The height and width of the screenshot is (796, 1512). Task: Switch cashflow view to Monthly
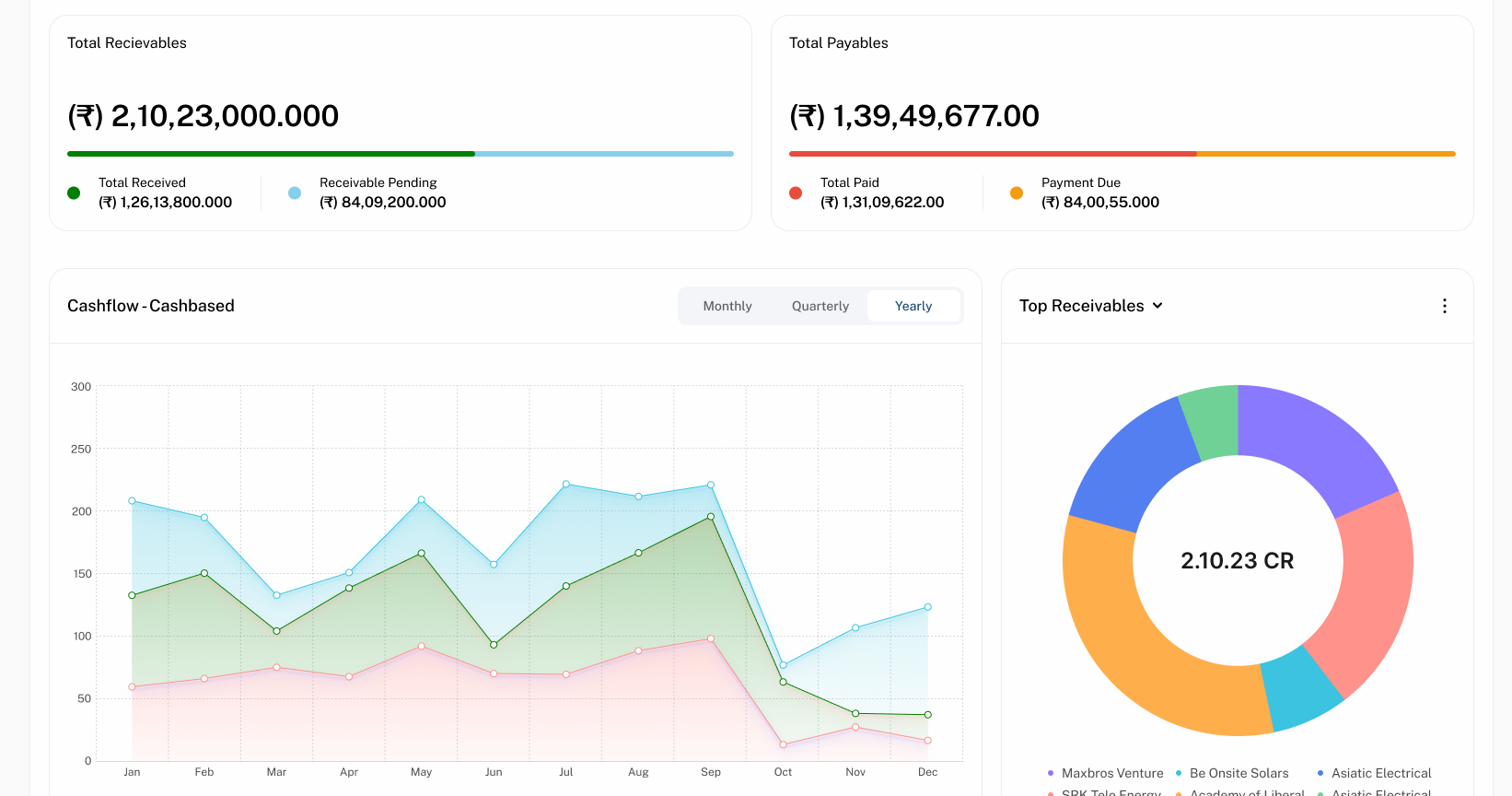pyautogui.click(x=727, y=306)
